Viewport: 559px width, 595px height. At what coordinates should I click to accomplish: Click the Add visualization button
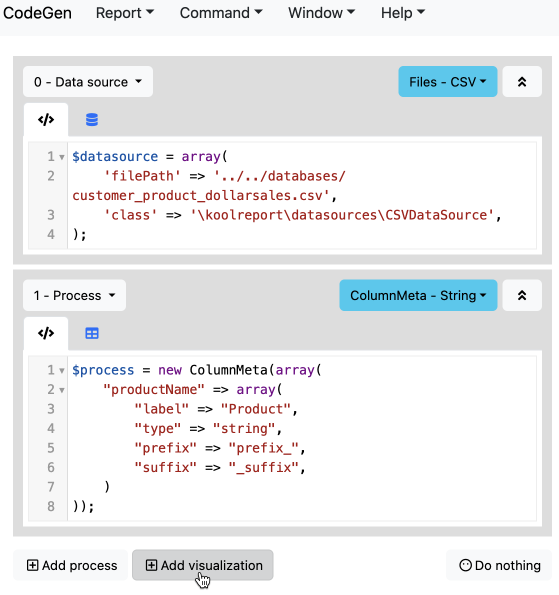[x=203, y=565]
